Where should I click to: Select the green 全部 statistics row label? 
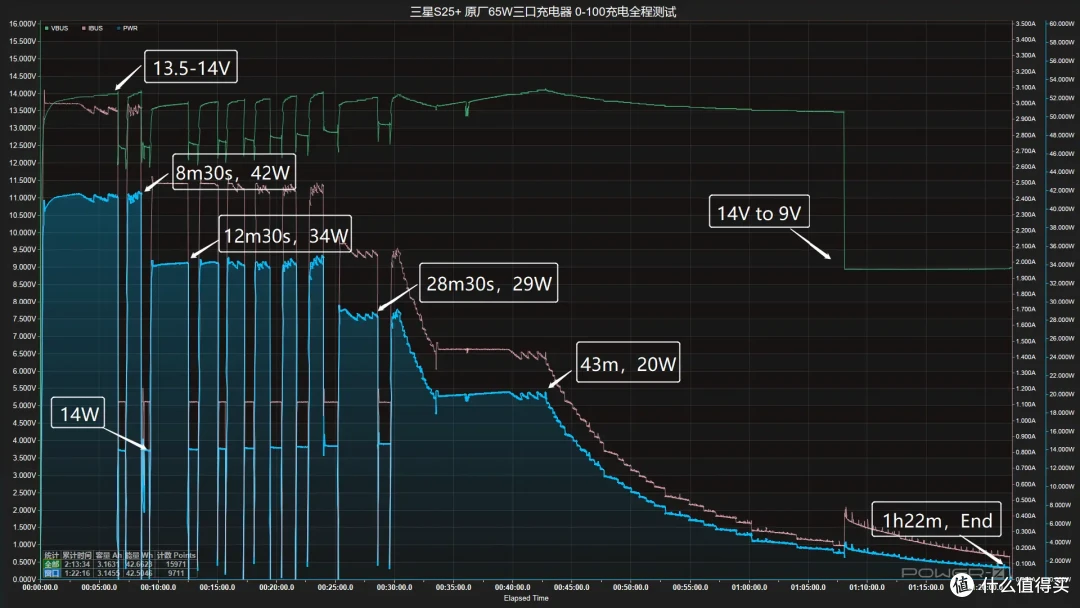52,564
